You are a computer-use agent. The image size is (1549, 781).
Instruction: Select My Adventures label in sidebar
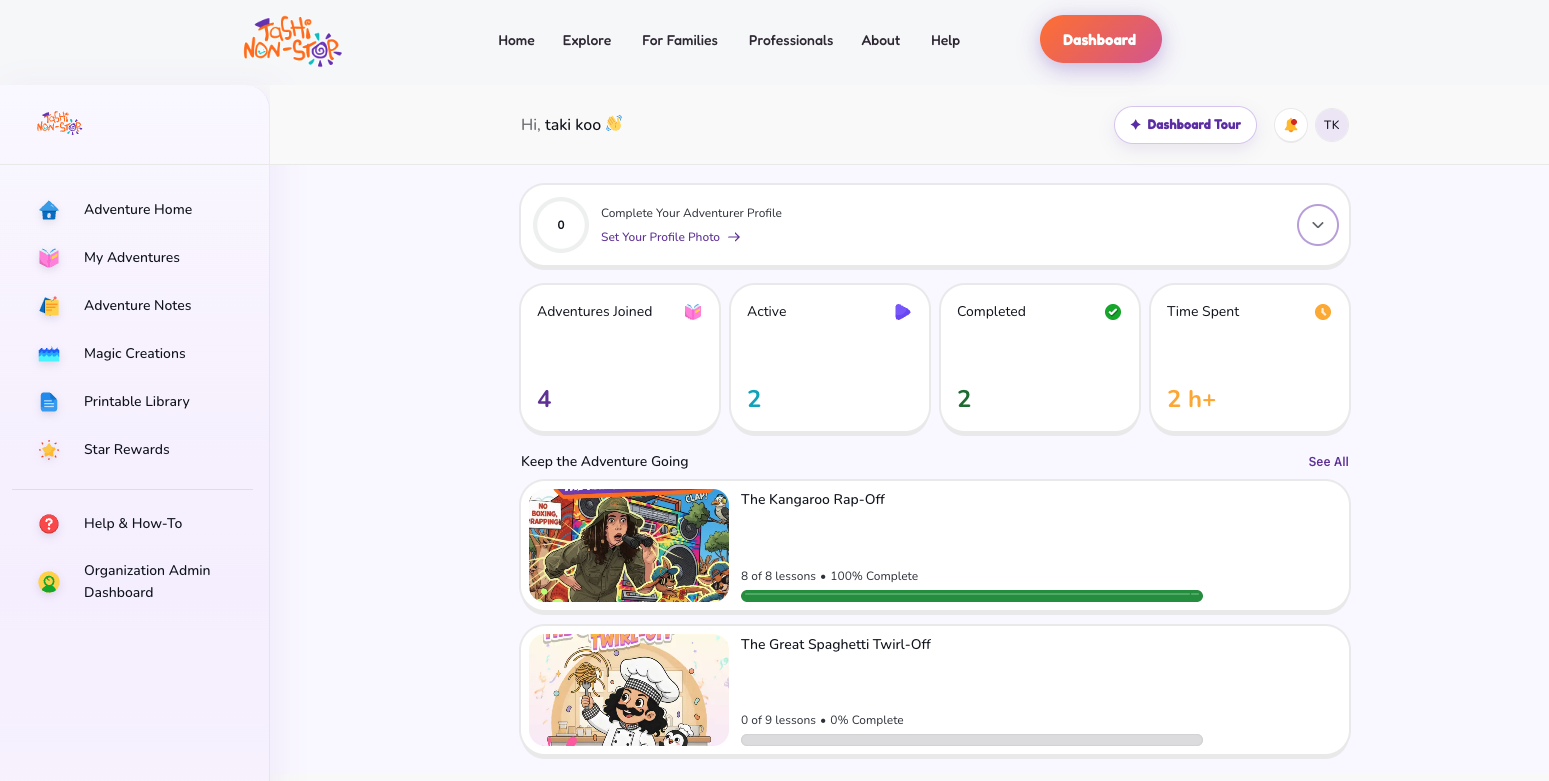pyautogui.click(x=132, y=258)
